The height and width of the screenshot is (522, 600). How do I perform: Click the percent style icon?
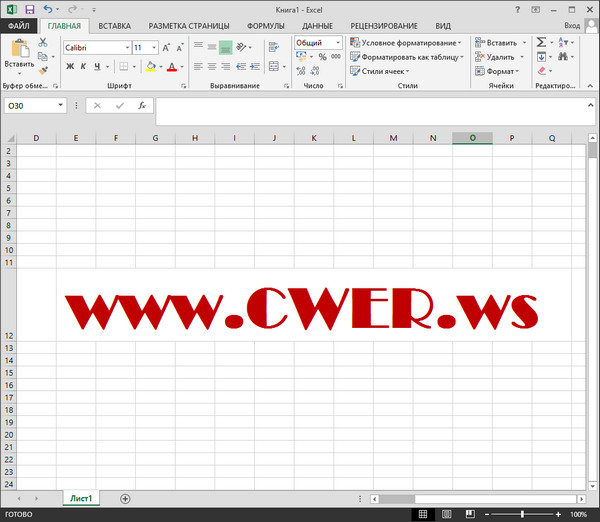click(x=322, y=58)
